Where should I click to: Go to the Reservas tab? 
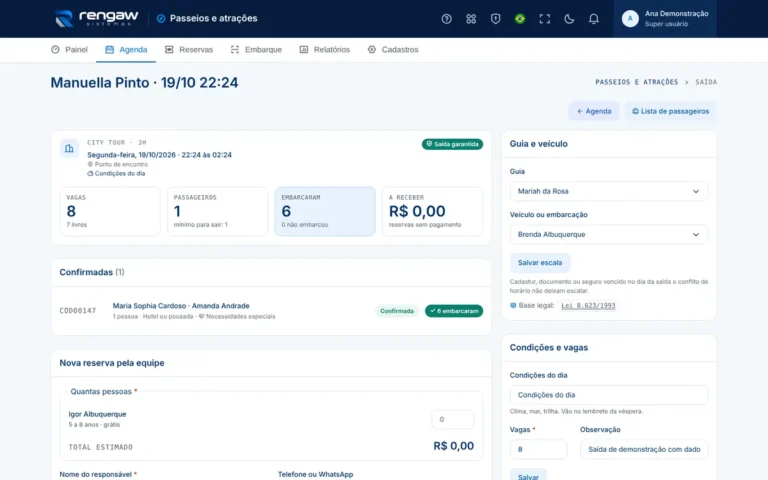coord(189,49)
